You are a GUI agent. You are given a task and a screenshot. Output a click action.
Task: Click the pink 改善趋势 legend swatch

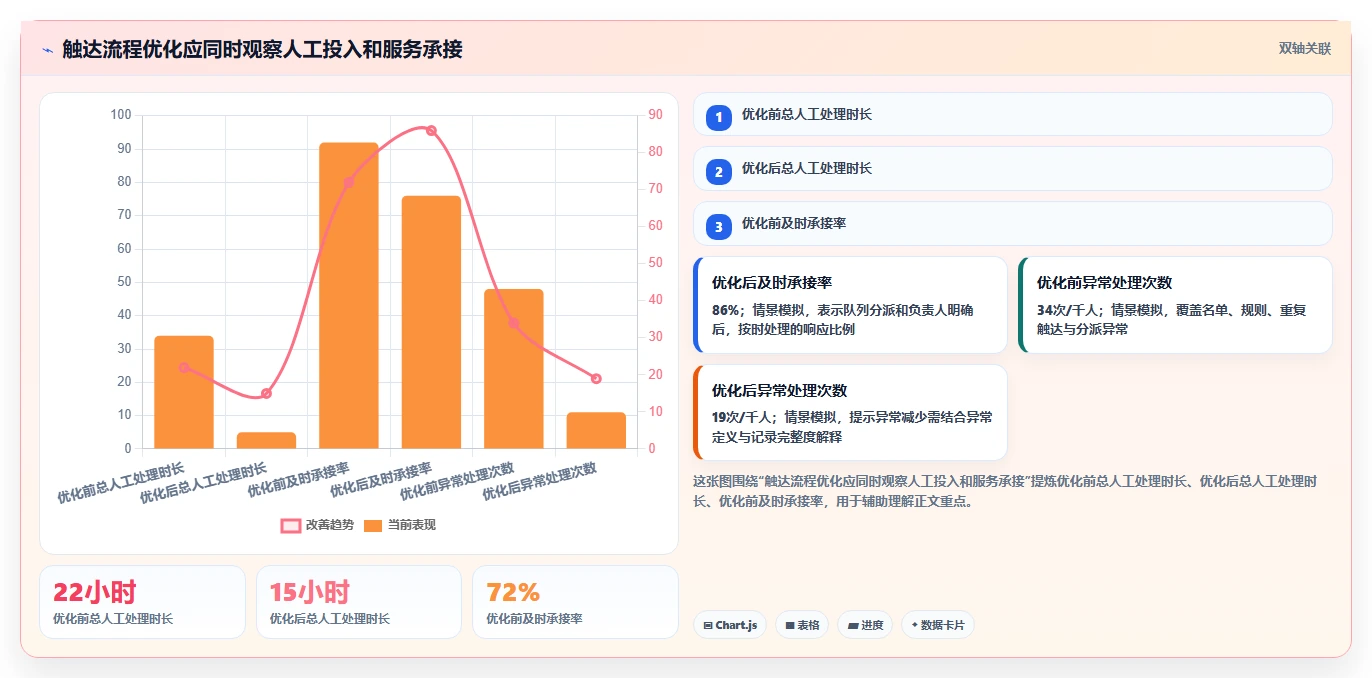(291, 526)
